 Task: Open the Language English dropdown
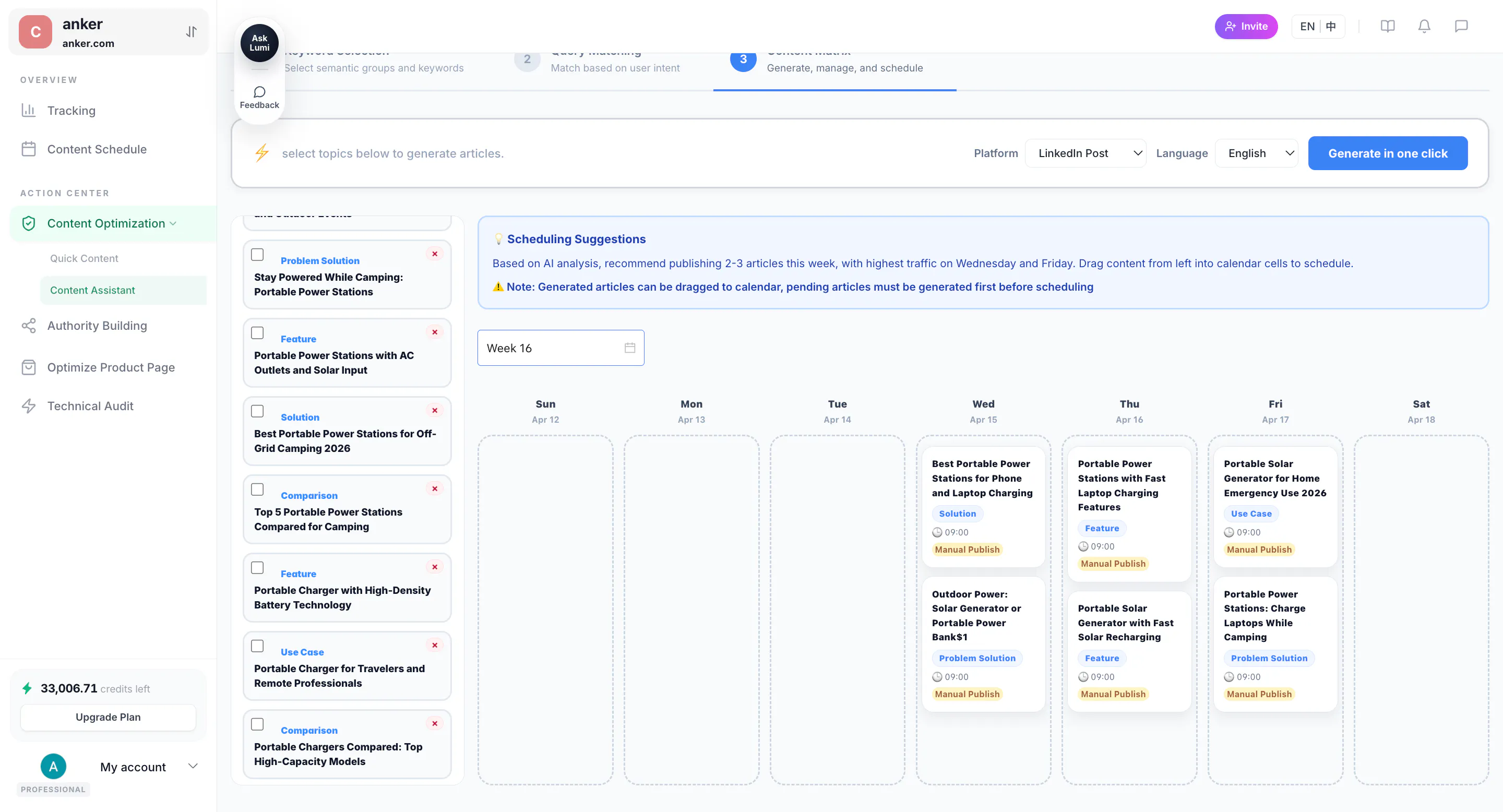(1256, 153)
